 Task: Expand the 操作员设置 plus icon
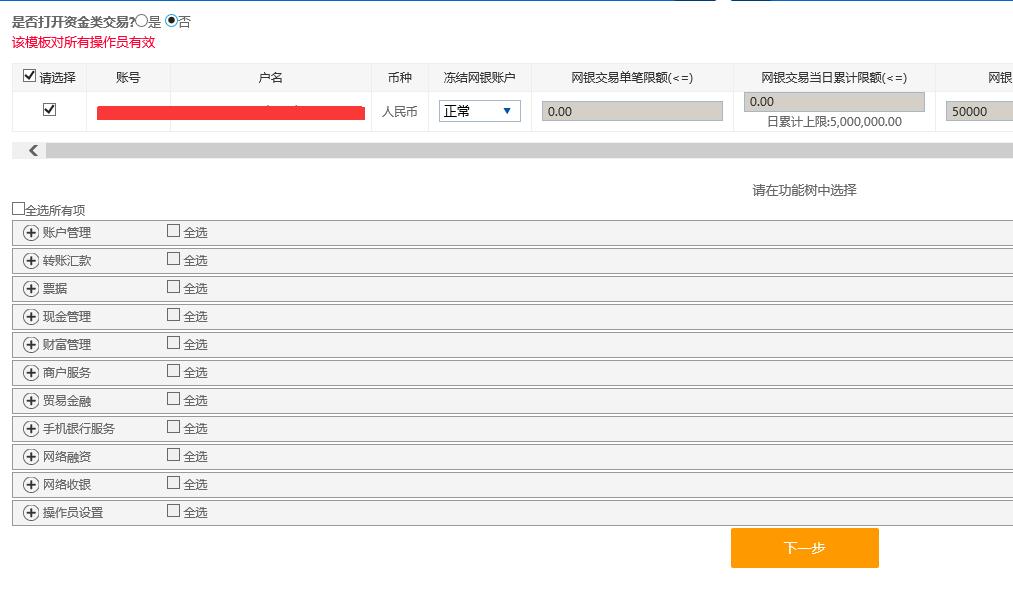click(x=31, y=513)
